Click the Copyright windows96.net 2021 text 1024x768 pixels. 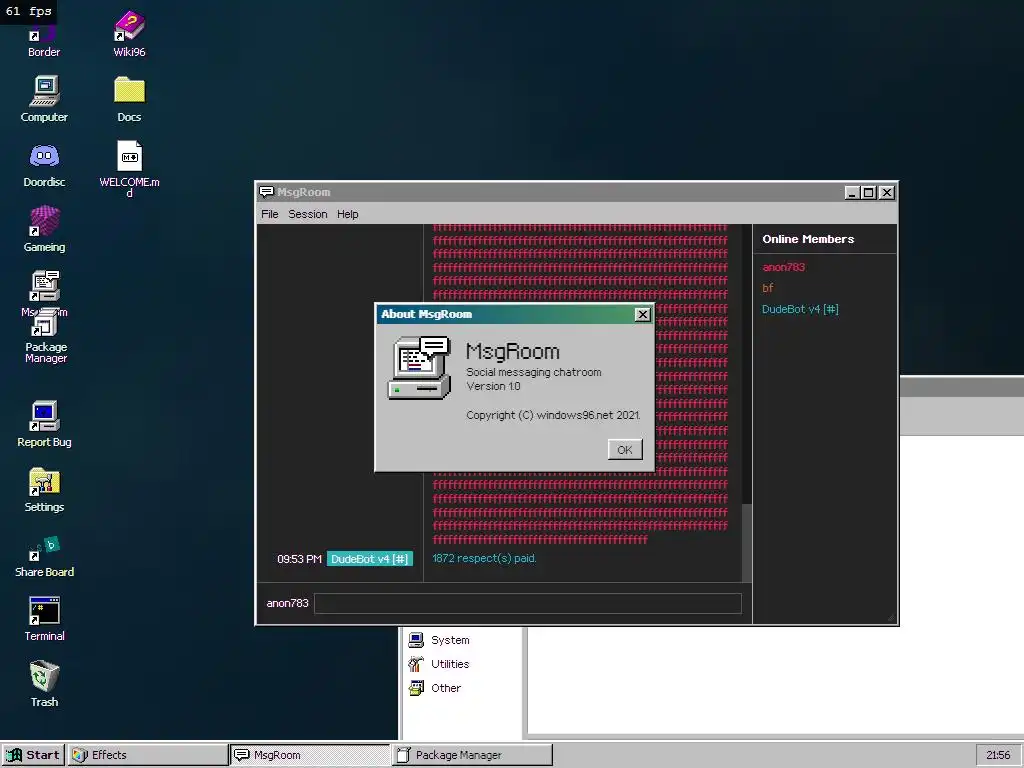[x=553, y=415]
